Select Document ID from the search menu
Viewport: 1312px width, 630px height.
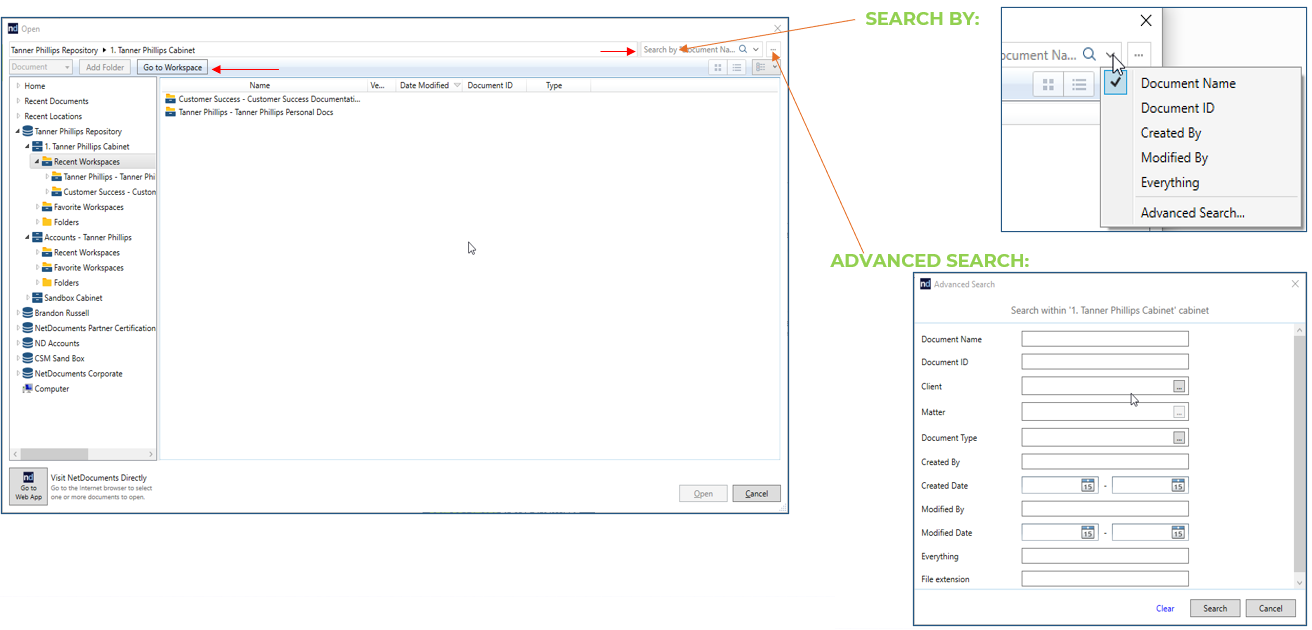pyautogui.click(x=1177, y=108)
